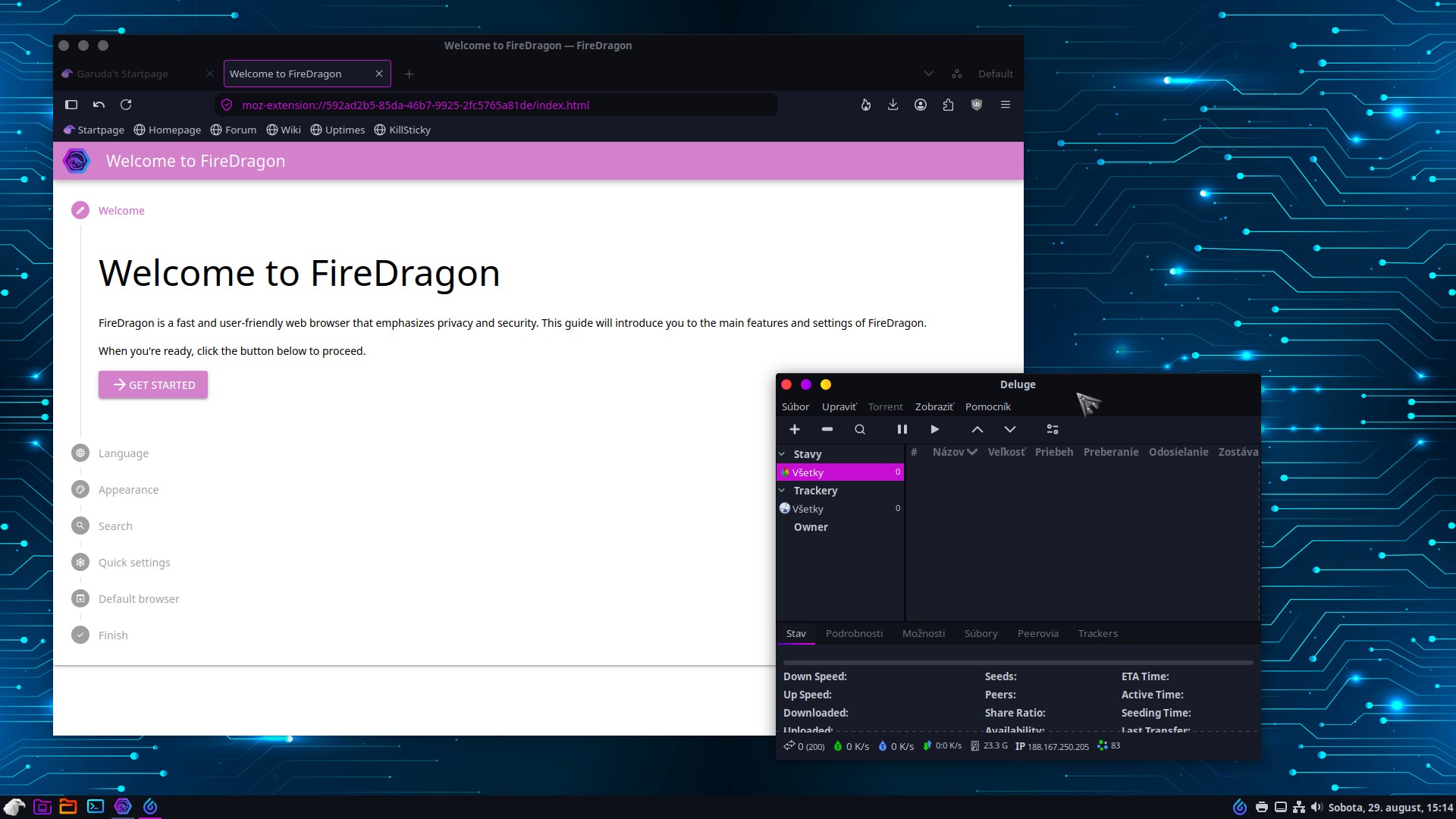
Task: Switch to the Trackers tab in Deluge
Action: pos(1098,634)
